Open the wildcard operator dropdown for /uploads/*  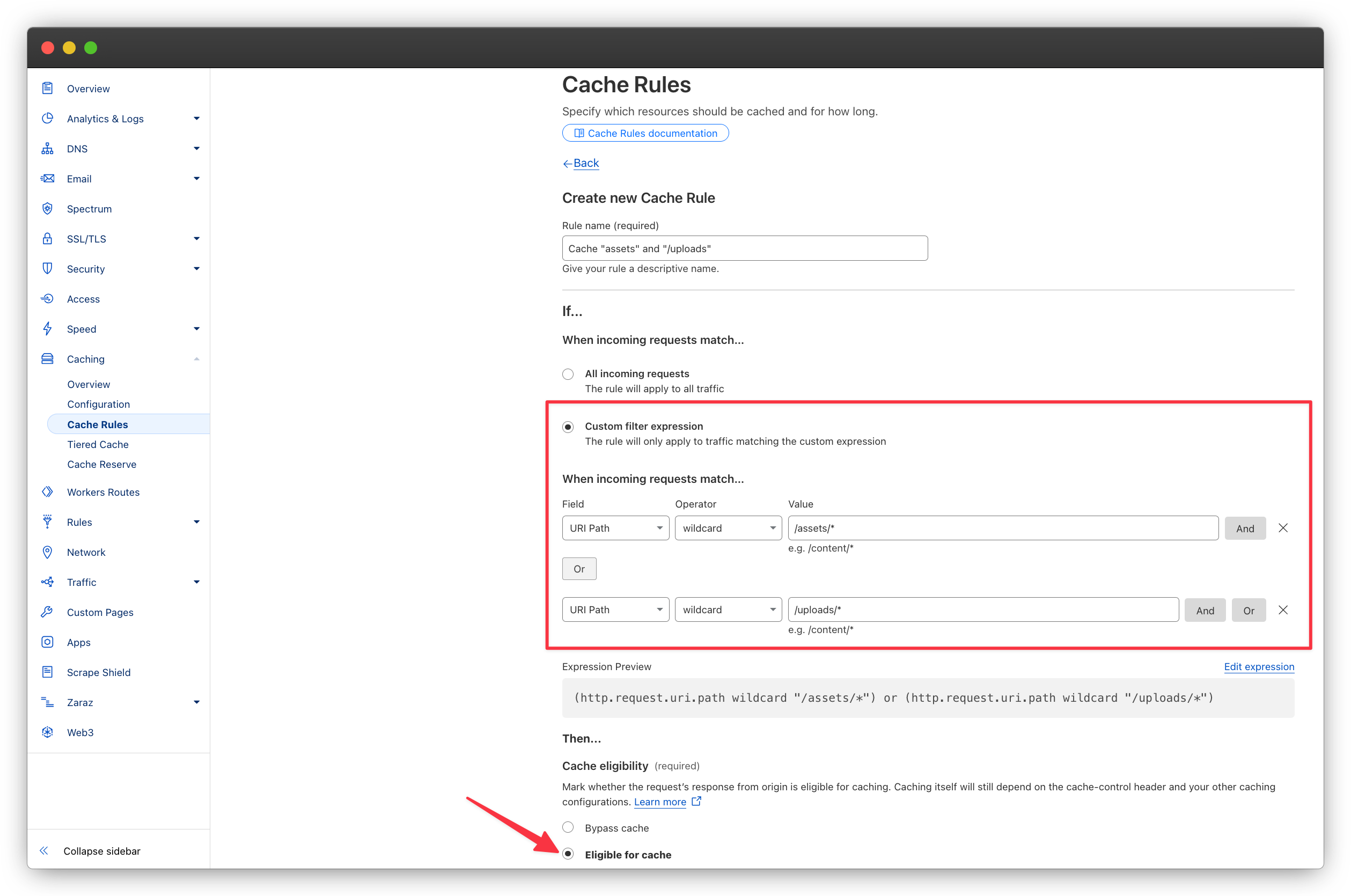click(x=728, y=609)
